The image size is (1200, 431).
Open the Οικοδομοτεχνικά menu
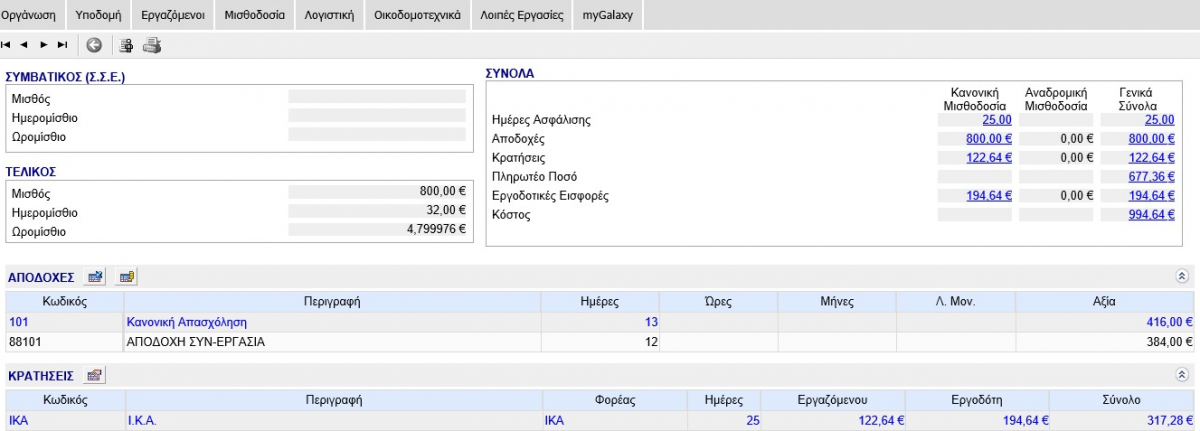click(x=416, y=16)
